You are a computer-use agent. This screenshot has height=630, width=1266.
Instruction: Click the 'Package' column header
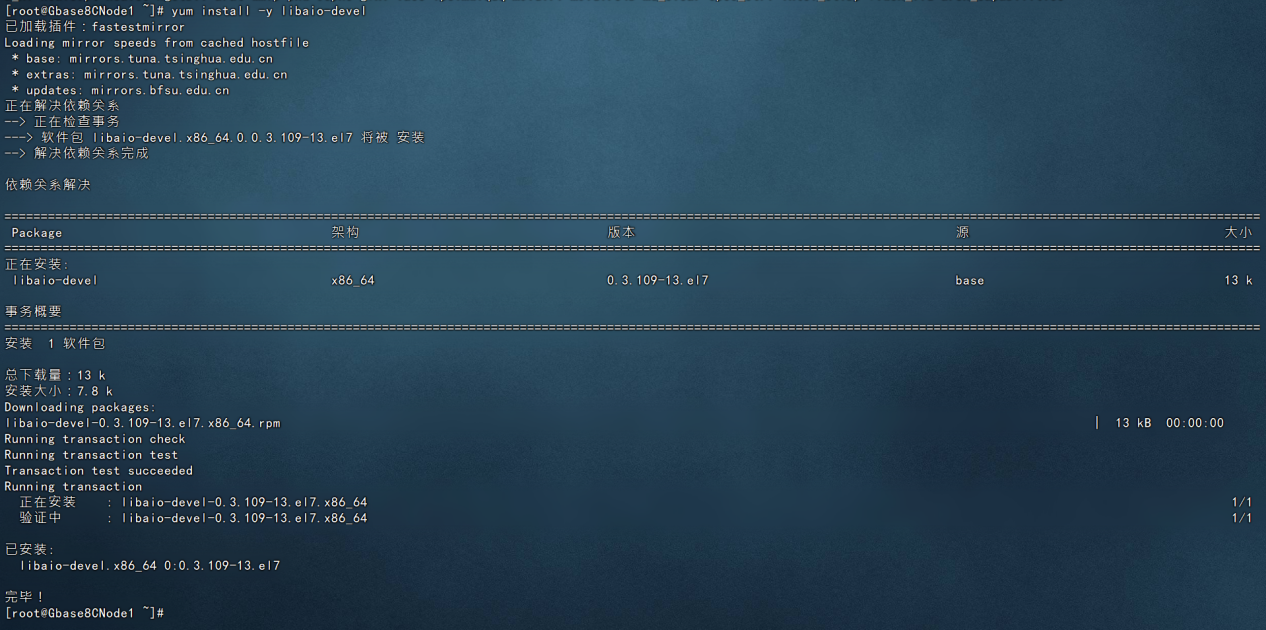[37, 233]
